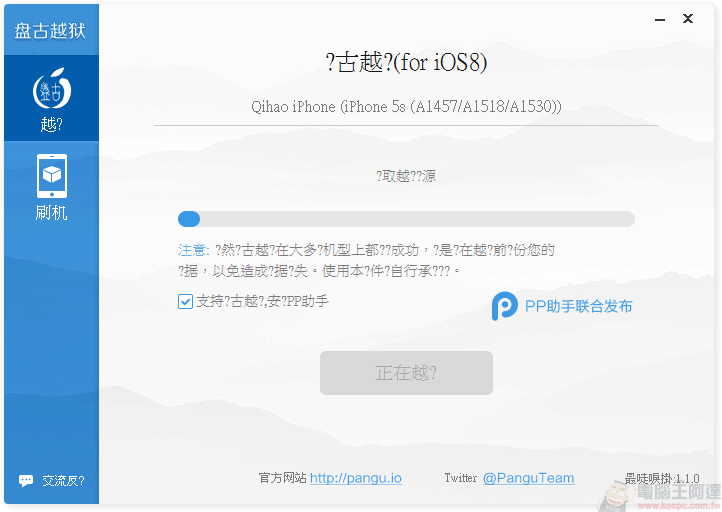The width and height of the screenshot is (722, 512).
Task: Click the 盘古越狱 sidebar title
Action: (x=50, y=31)
